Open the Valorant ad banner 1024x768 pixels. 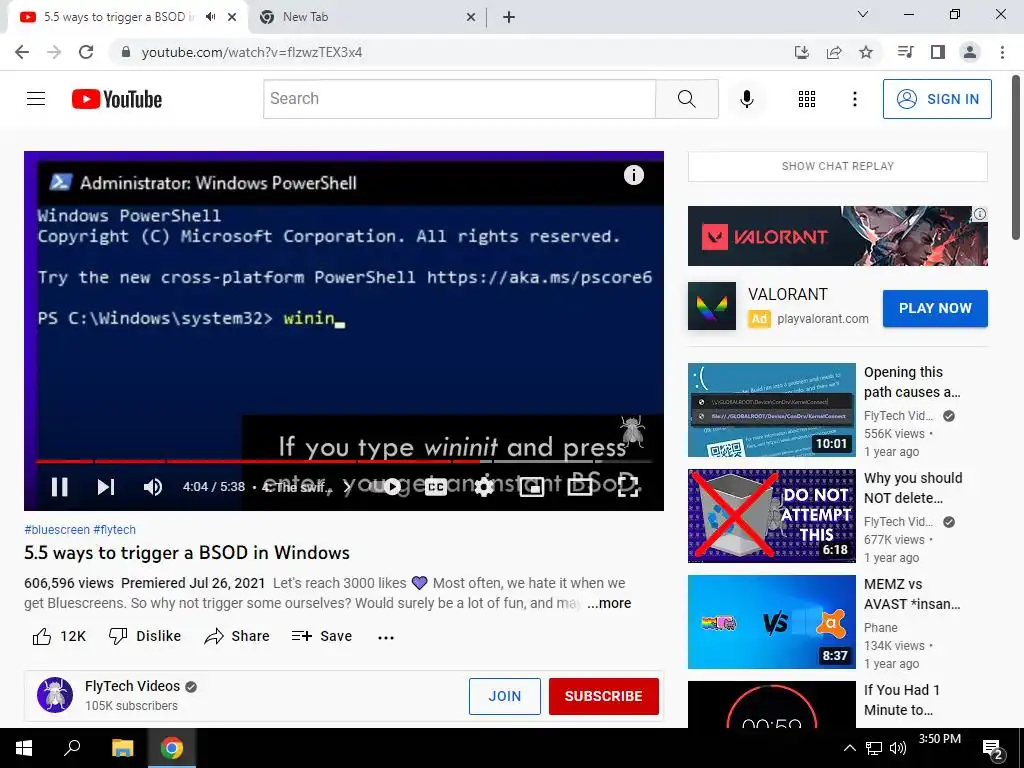pos(837,236)
